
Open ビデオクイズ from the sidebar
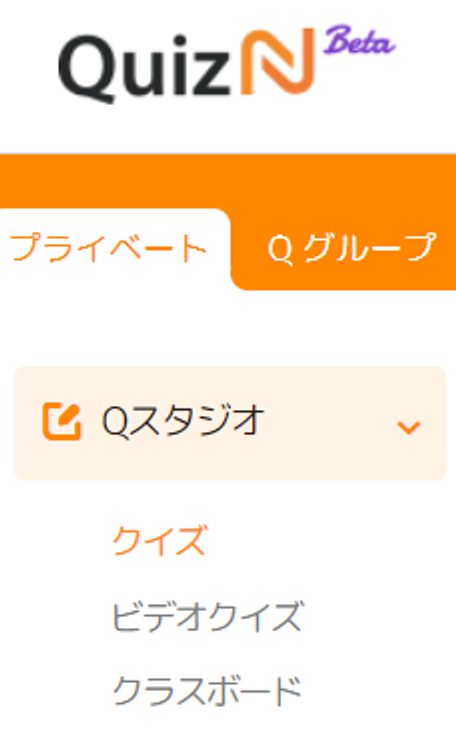tap(207, 617)
